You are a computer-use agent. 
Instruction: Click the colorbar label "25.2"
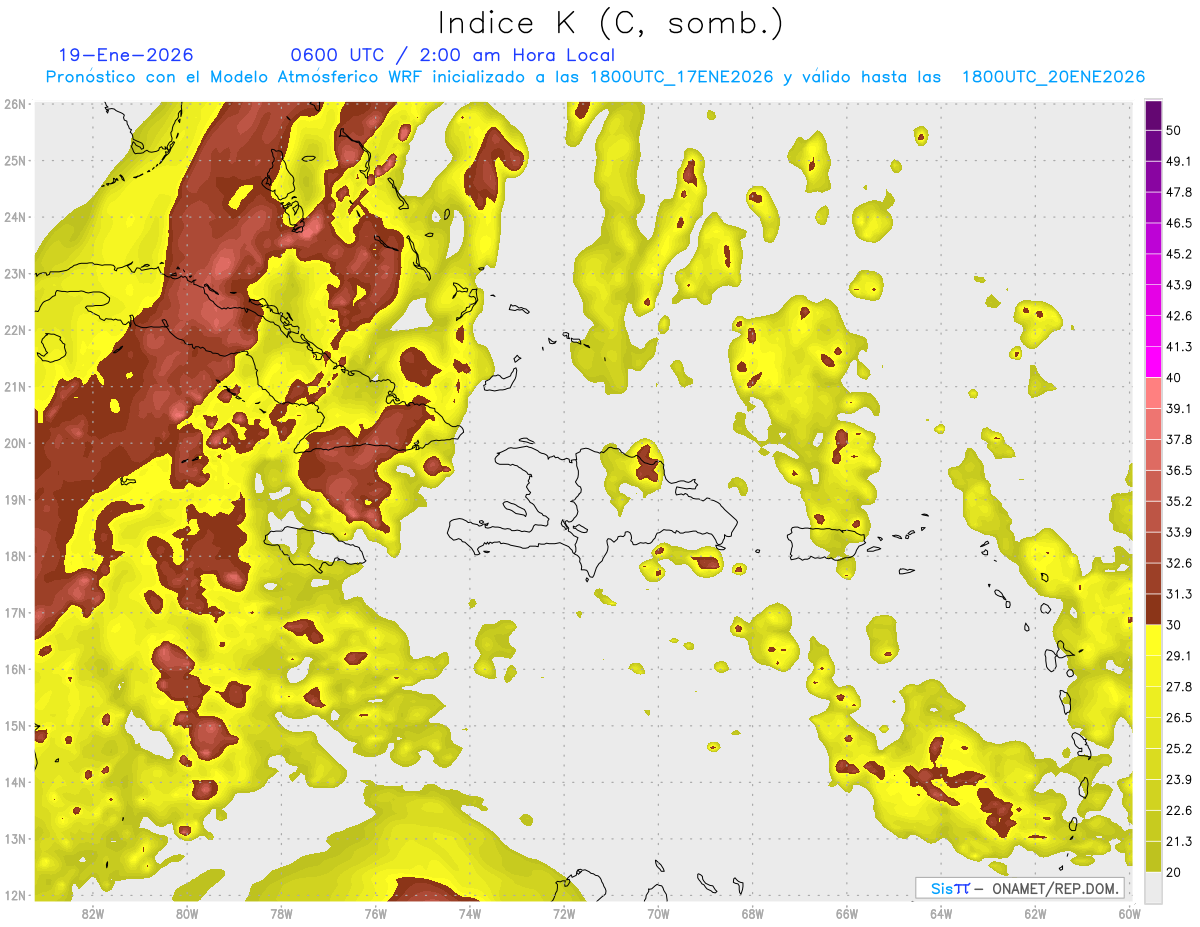1179,749
